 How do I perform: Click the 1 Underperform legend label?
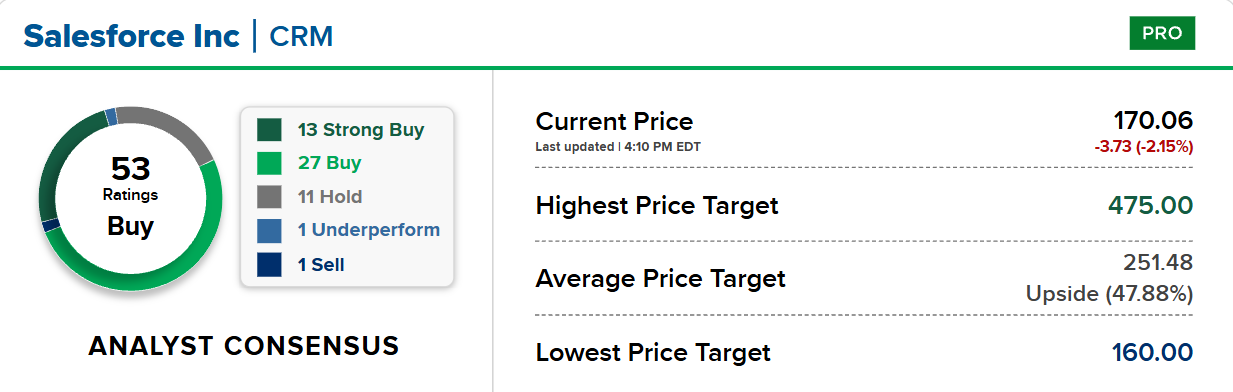(x=368, y=231)
